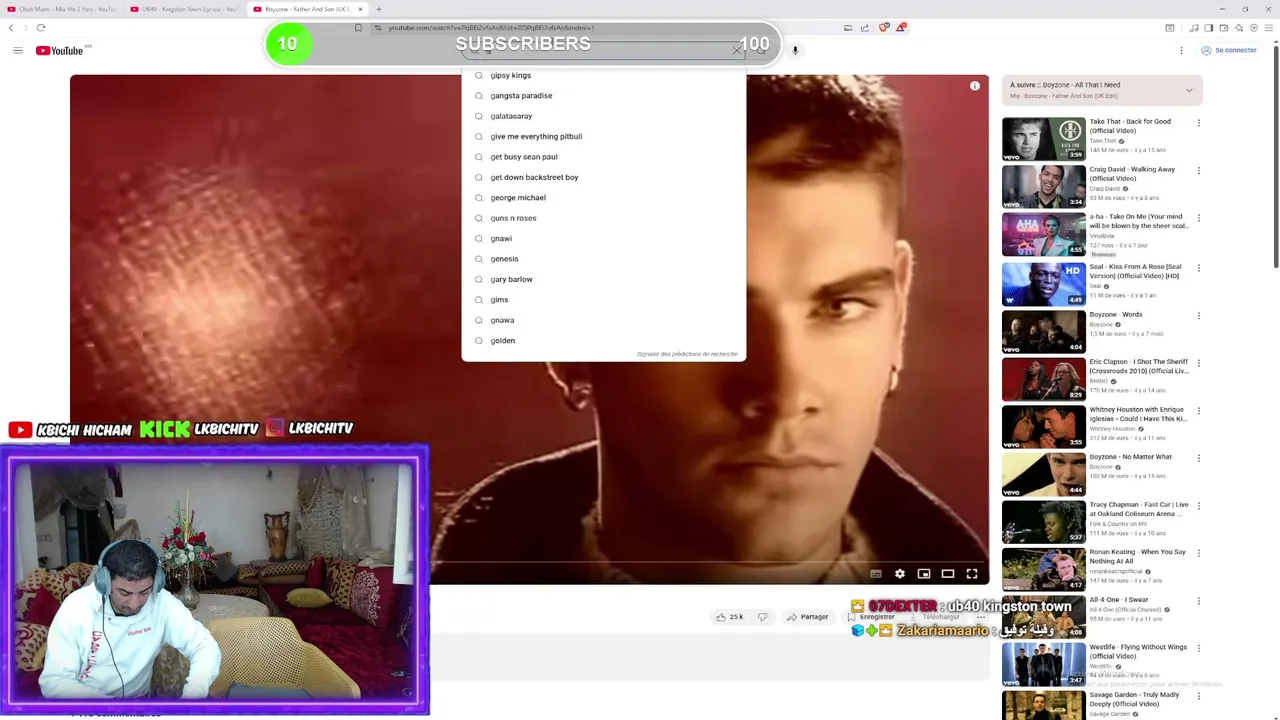Open a new browser tab
The height and width of the screenshot is (720, 1280).
tap(378, 9)
